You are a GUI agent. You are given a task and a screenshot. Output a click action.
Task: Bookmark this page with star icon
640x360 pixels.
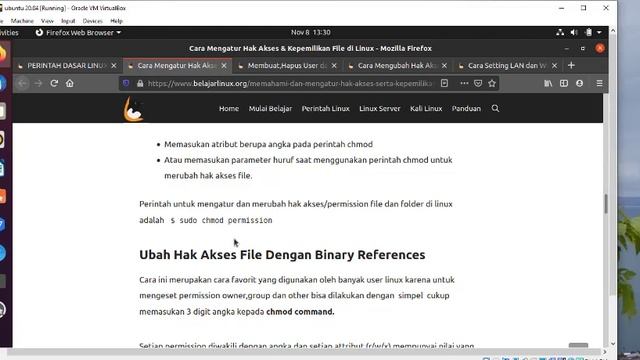492,83
